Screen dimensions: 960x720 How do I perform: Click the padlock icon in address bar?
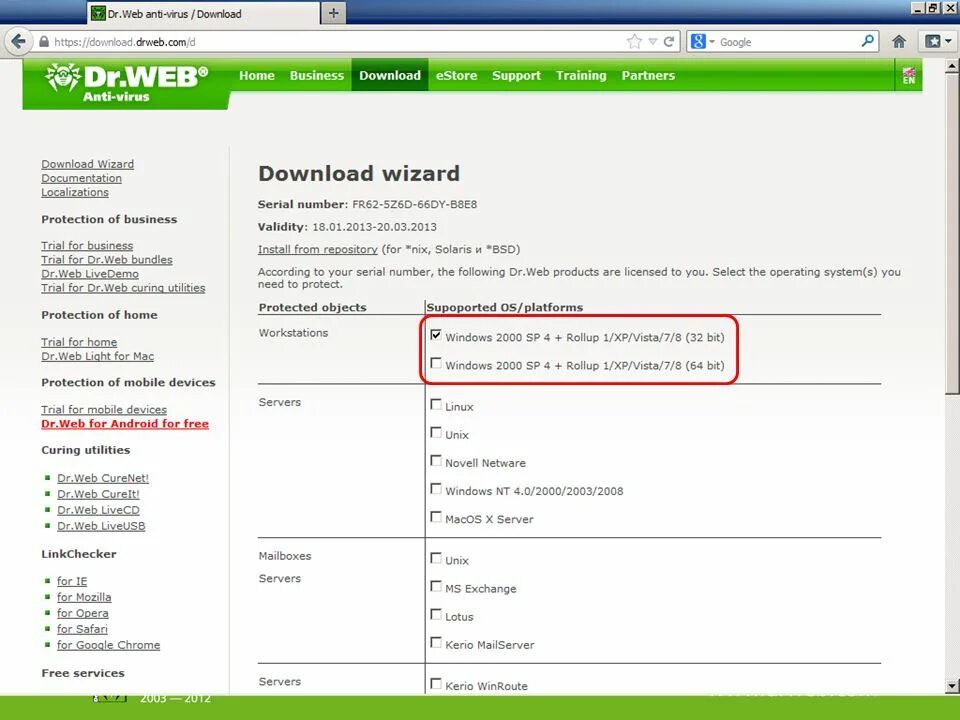click(43, 42)
